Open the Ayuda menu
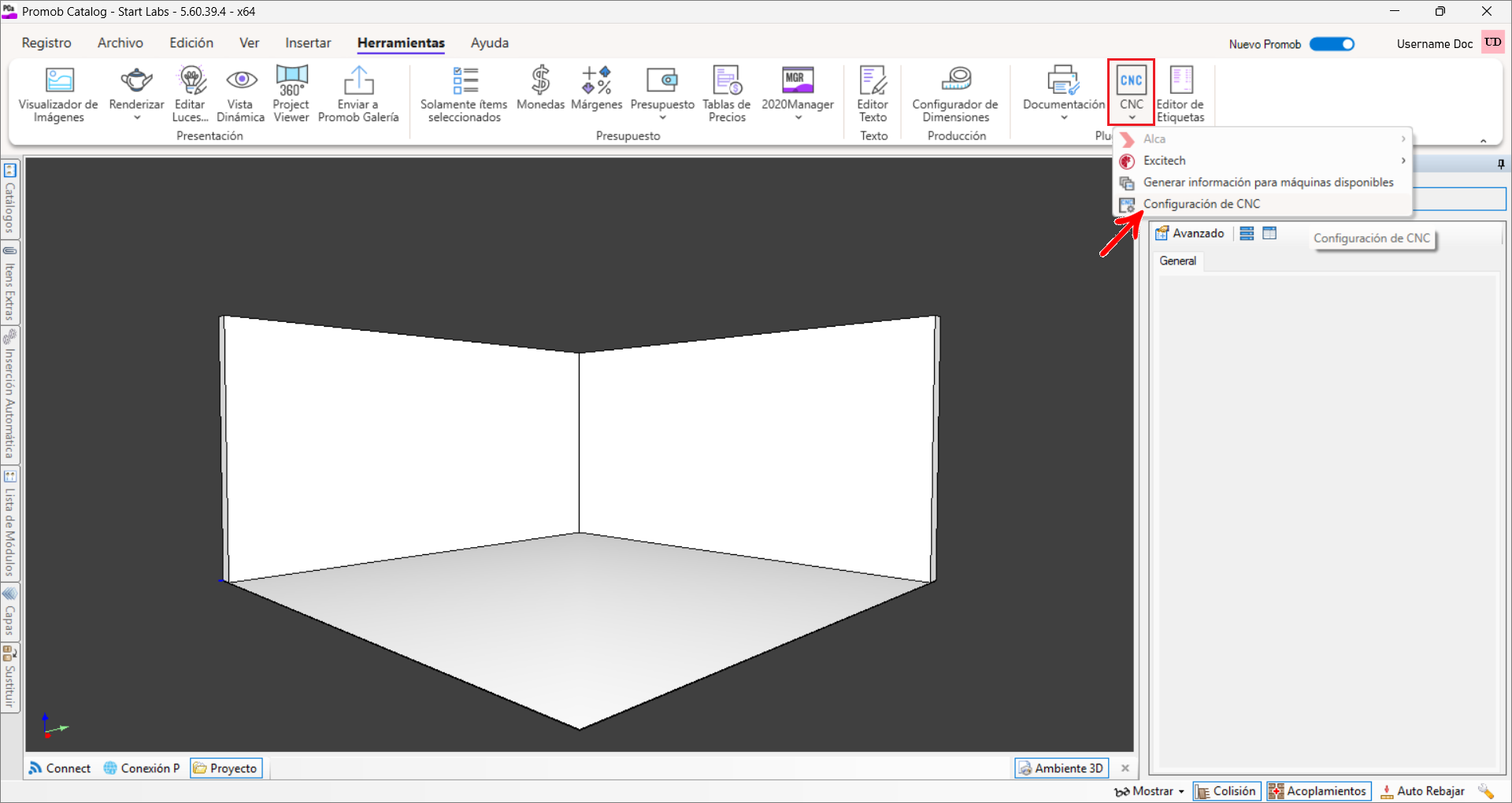 click(490, 43)
